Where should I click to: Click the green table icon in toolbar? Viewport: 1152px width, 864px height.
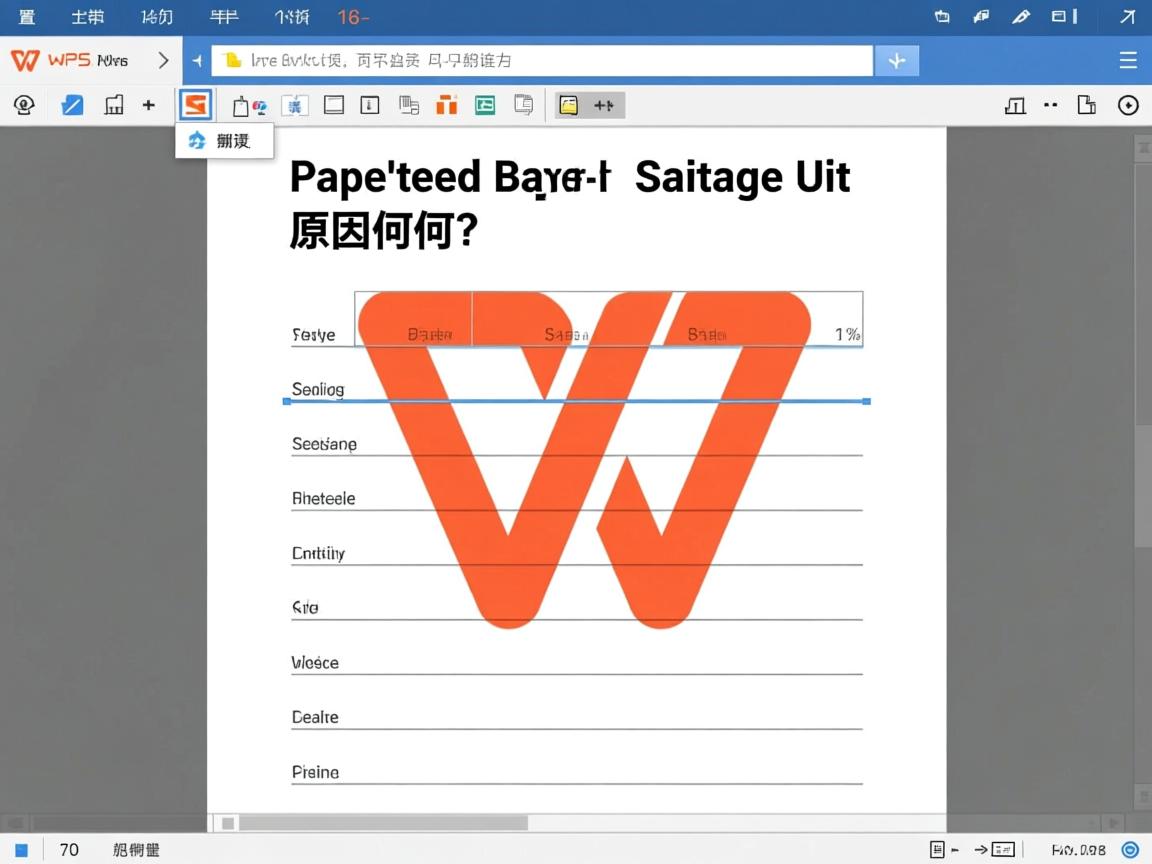point(485,105)
